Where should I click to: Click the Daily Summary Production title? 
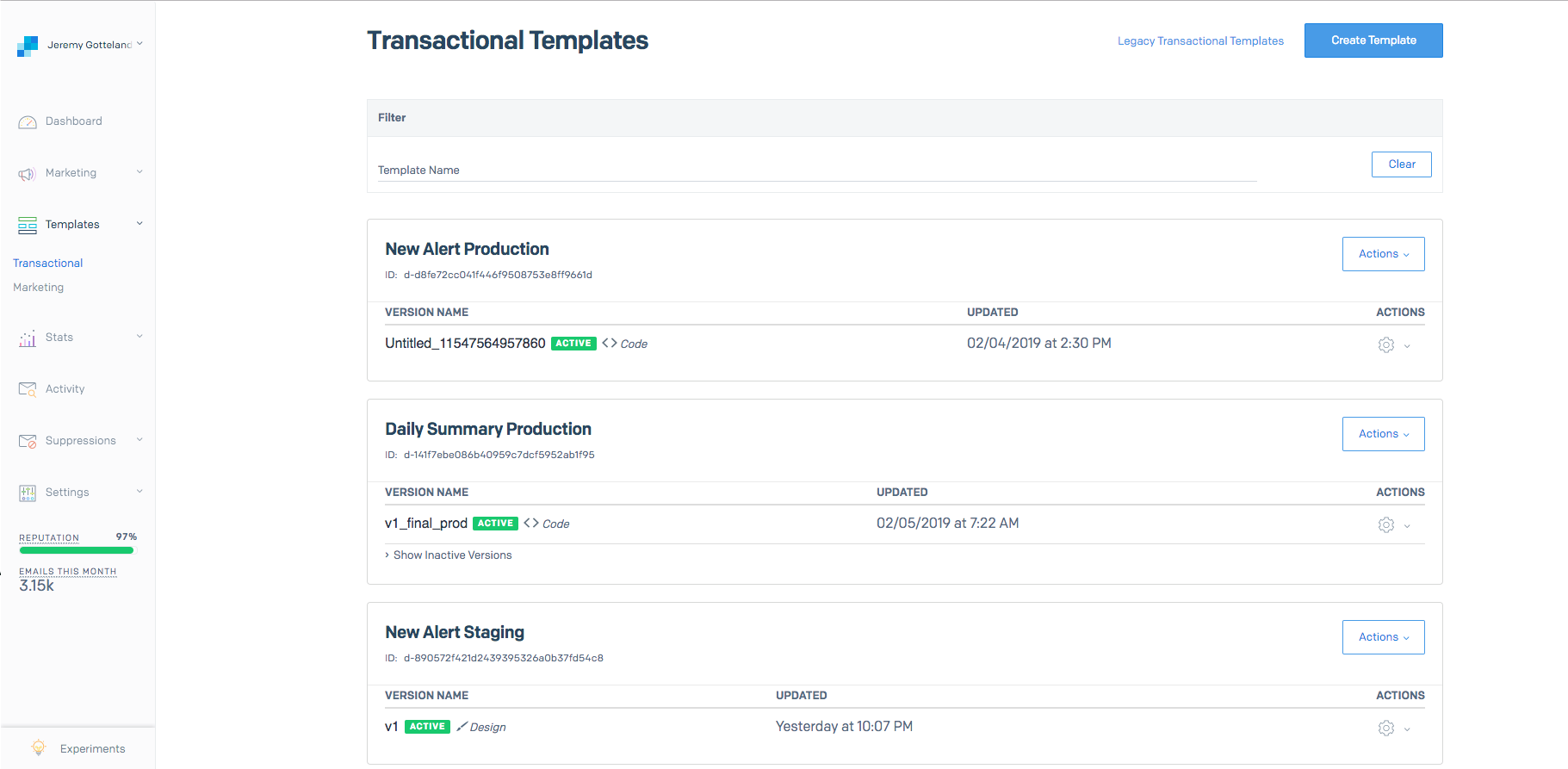(x=488, y=430)
